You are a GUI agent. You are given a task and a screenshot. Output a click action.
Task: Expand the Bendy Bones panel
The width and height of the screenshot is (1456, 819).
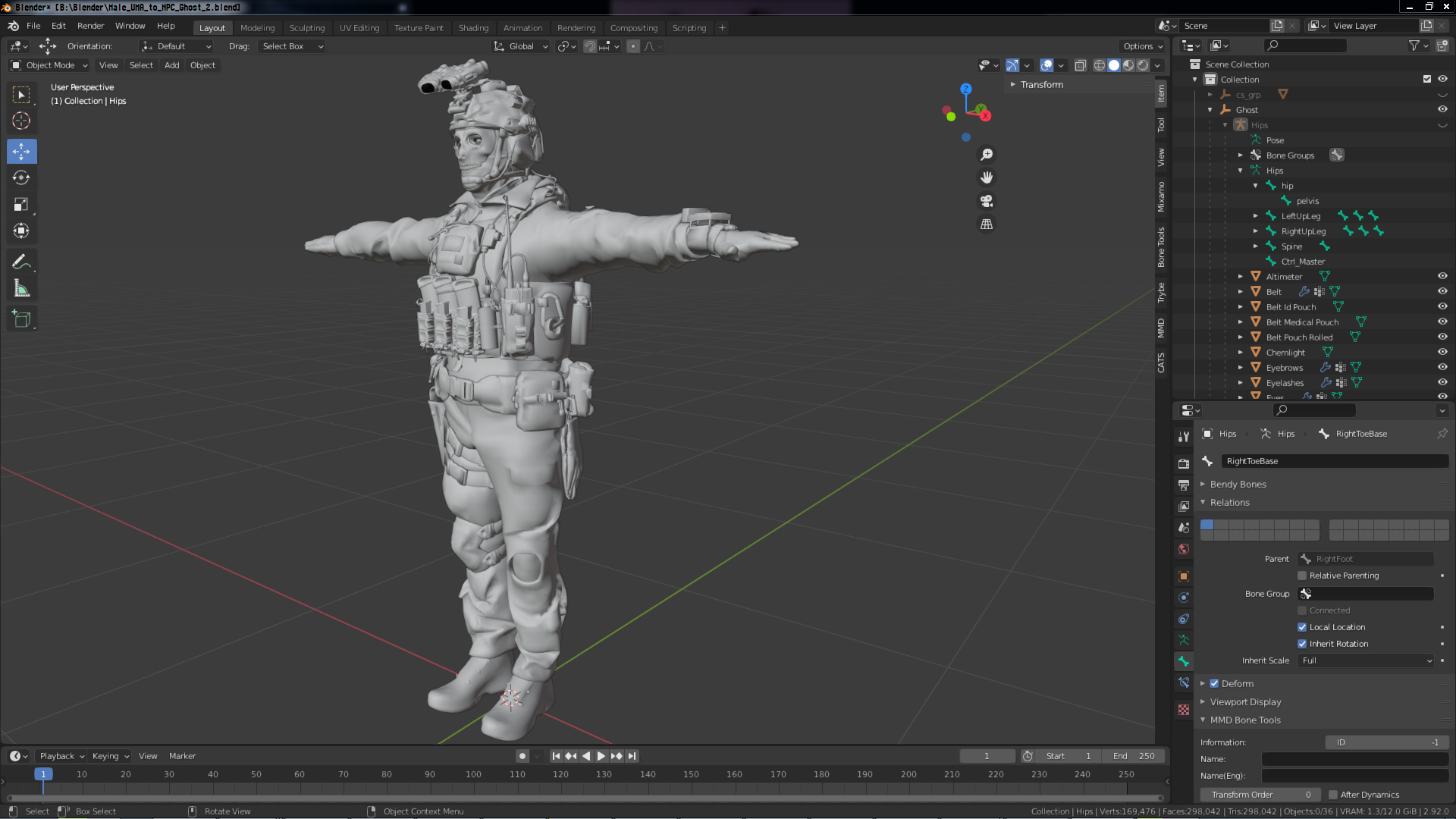click(x=1238, y=485)
